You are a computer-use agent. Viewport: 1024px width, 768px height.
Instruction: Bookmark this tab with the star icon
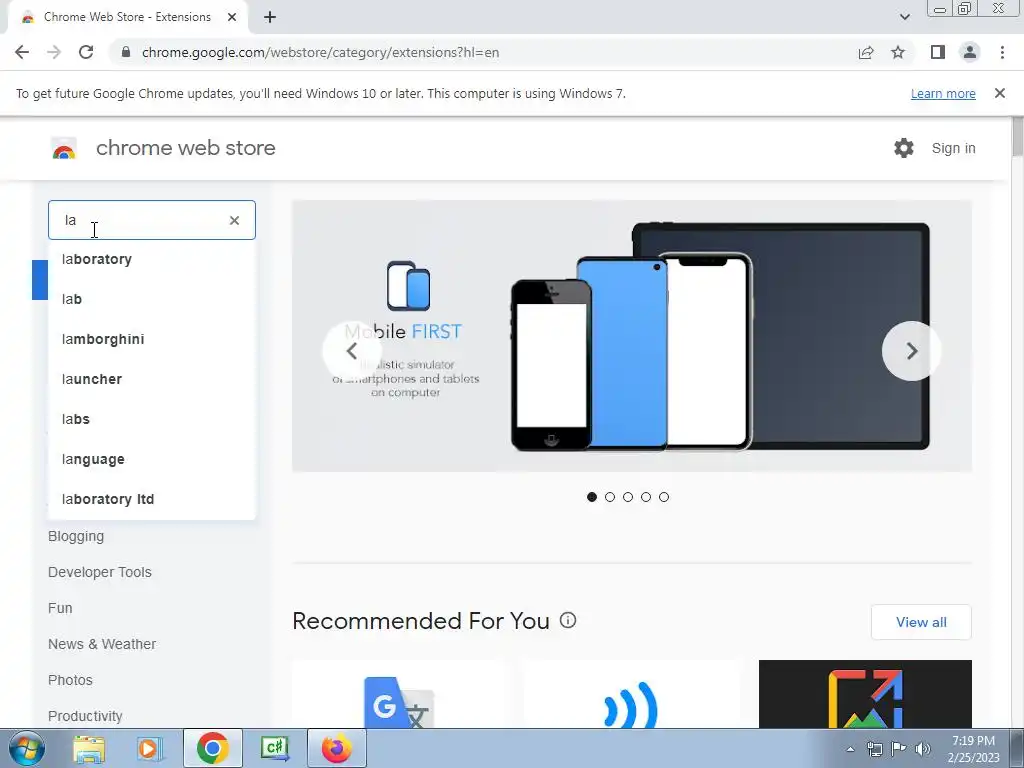pyautogui.click(x=898, y=52)
